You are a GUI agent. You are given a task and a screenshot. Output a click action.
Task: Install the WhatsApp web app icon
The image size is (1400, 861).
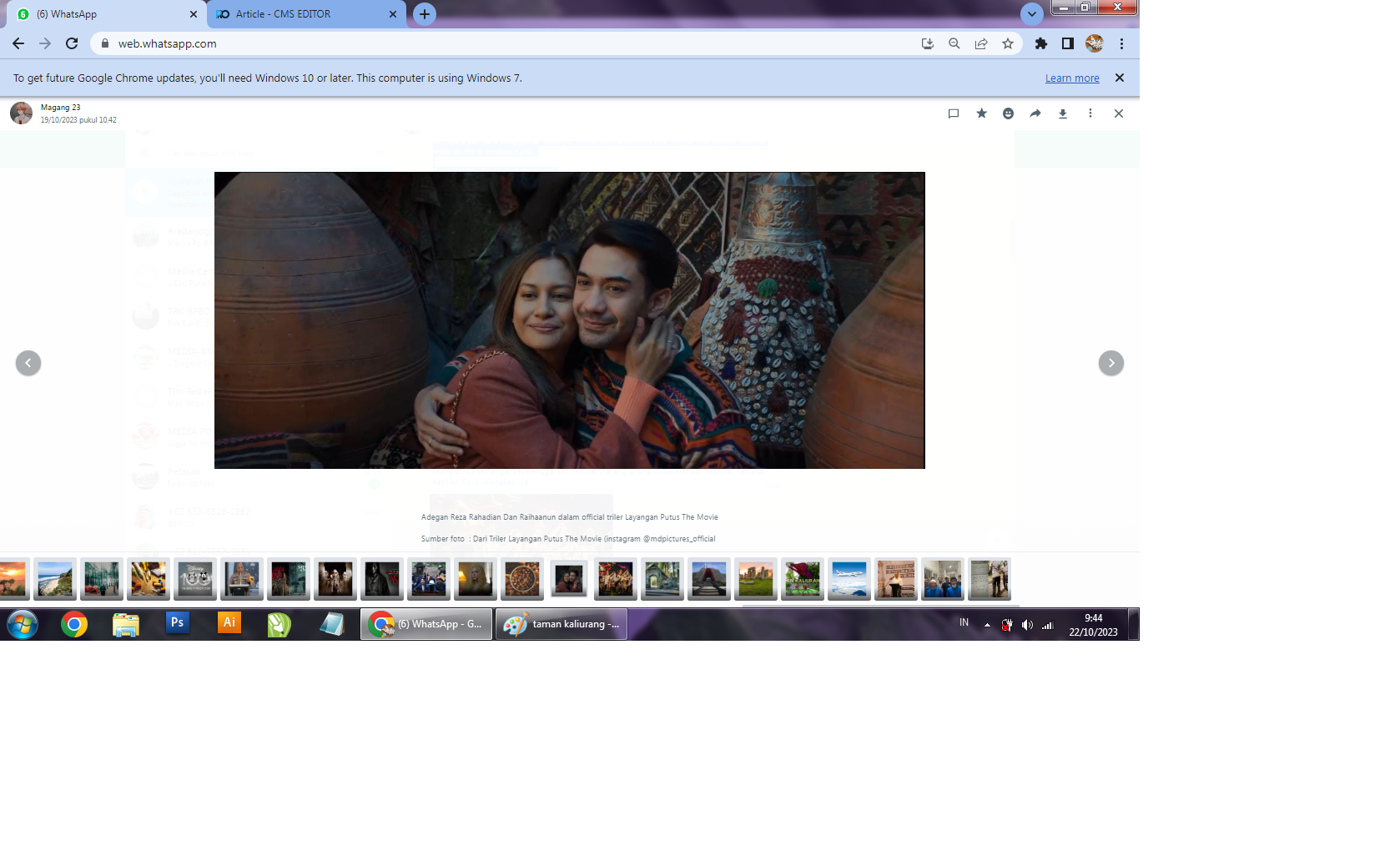click(x=927, y=43)
